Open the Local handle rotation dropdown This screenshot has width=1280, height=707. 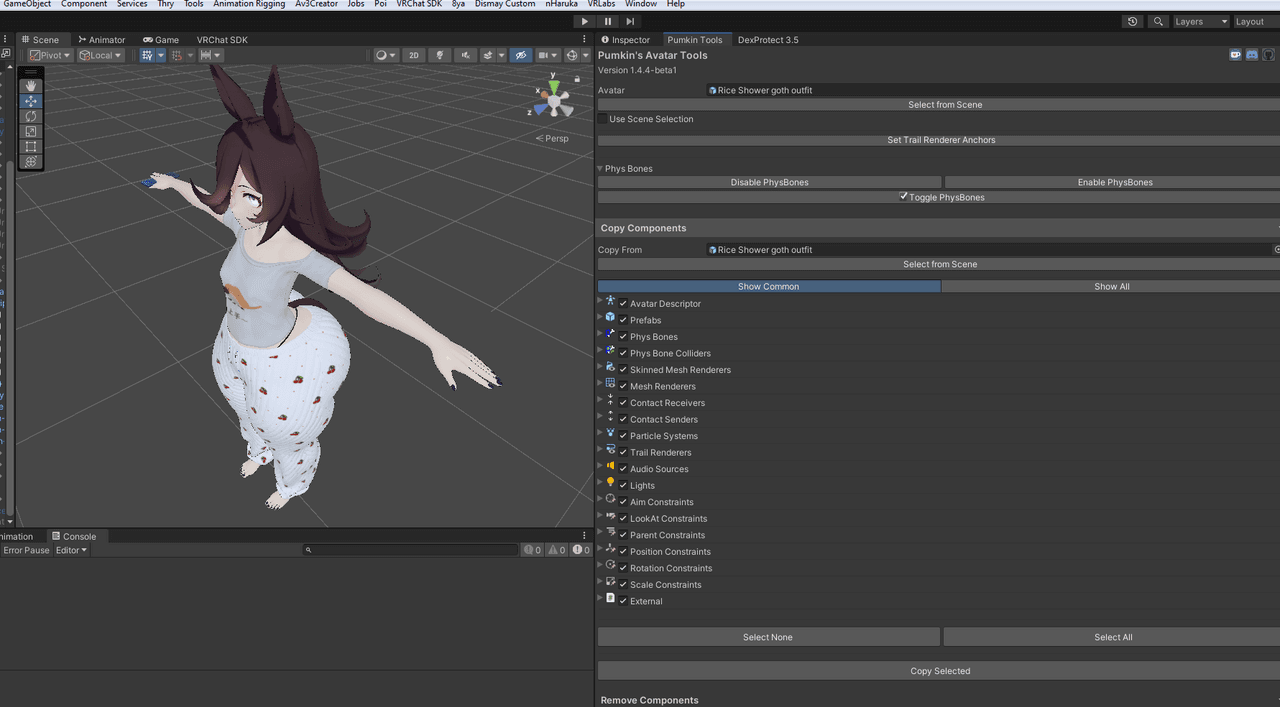pyautogui.click(x=101, y=56)
